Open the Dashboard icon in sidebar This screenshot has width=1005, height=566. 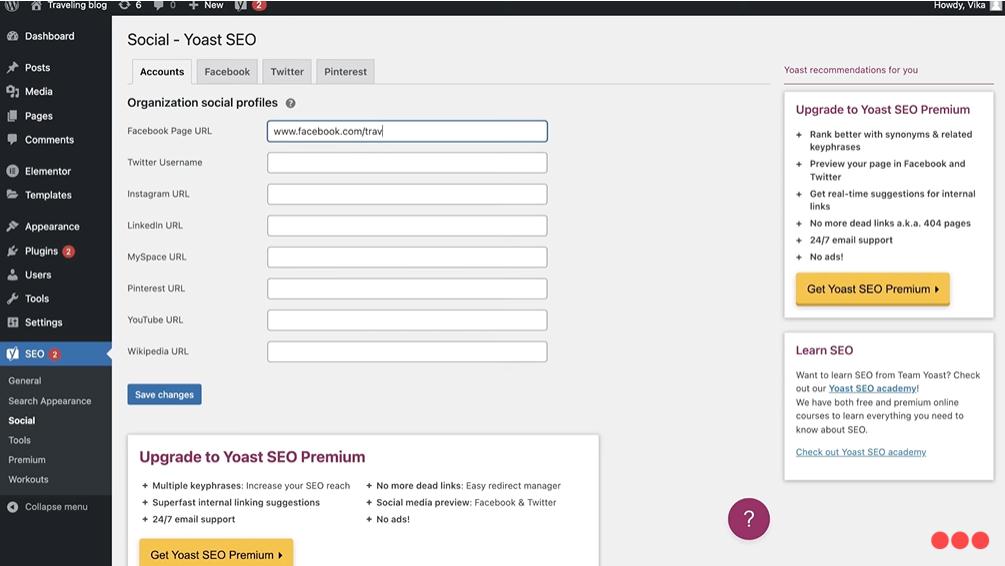(x=13, y=36)
